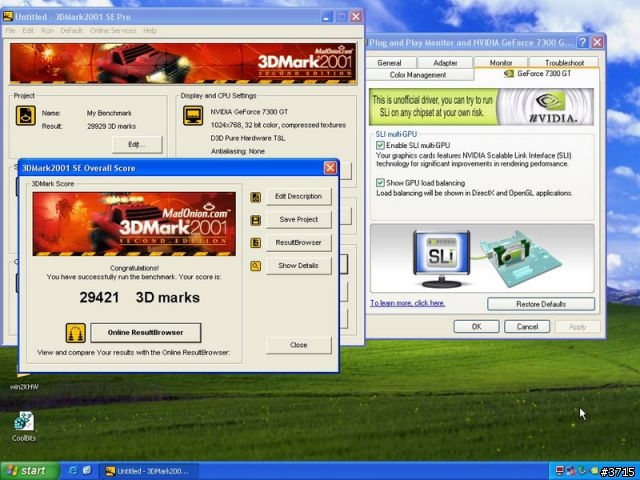Uncheck Show GPU load balancing
The width and height of the screenshot is (640, 480).
coord(380,183)
